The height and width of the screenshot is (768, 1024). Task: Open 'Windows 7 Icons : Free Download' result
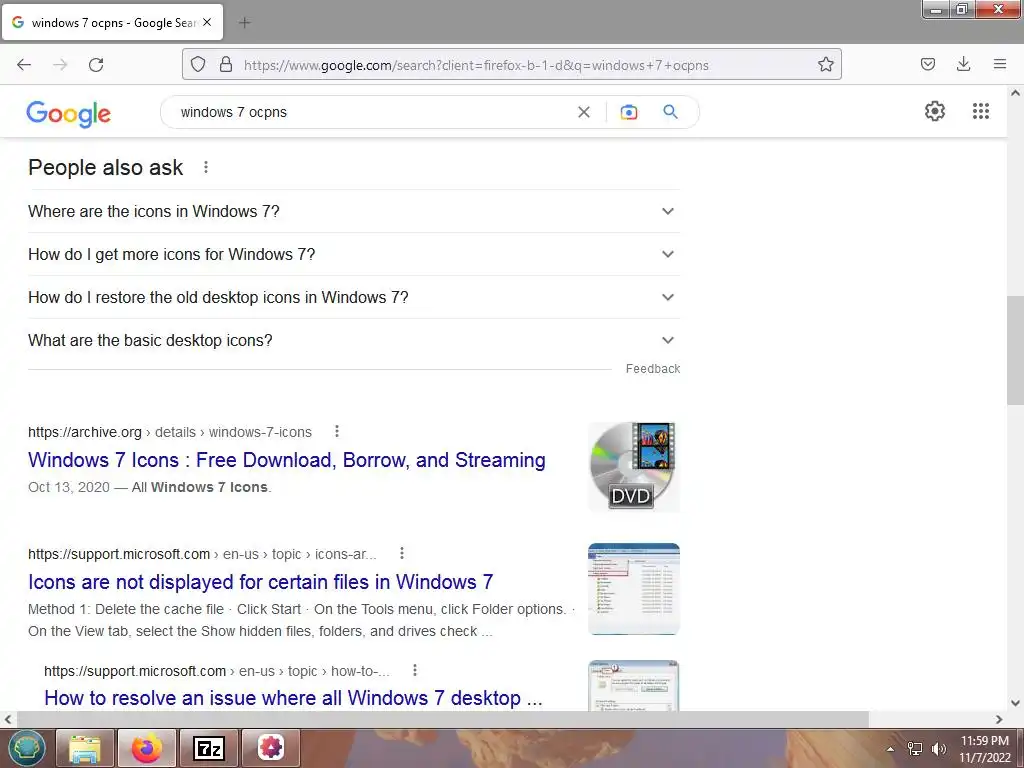[287, 460]
